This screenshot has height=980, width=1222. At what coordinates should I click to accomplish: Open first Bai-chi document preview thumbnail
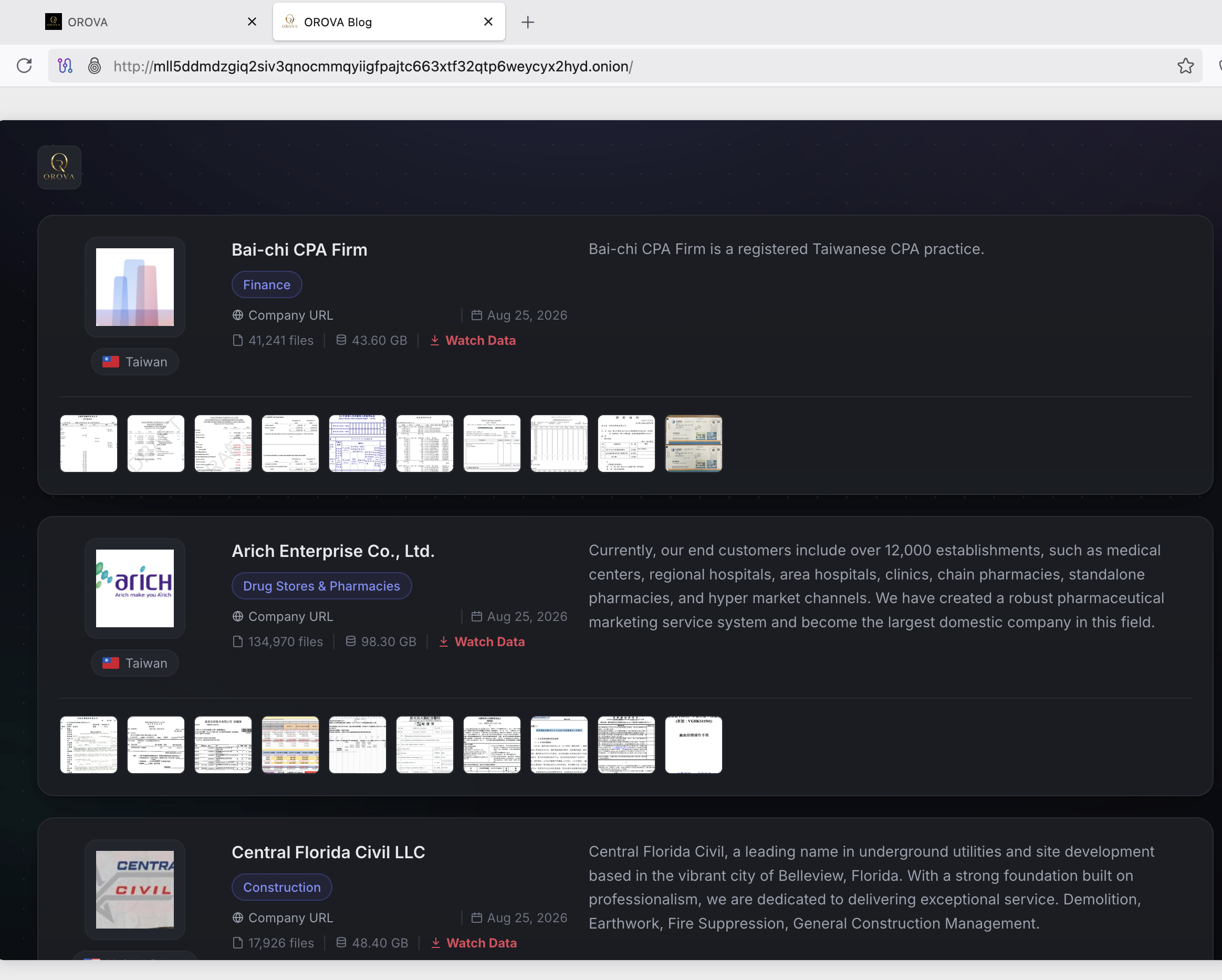[x=89, y=444]
